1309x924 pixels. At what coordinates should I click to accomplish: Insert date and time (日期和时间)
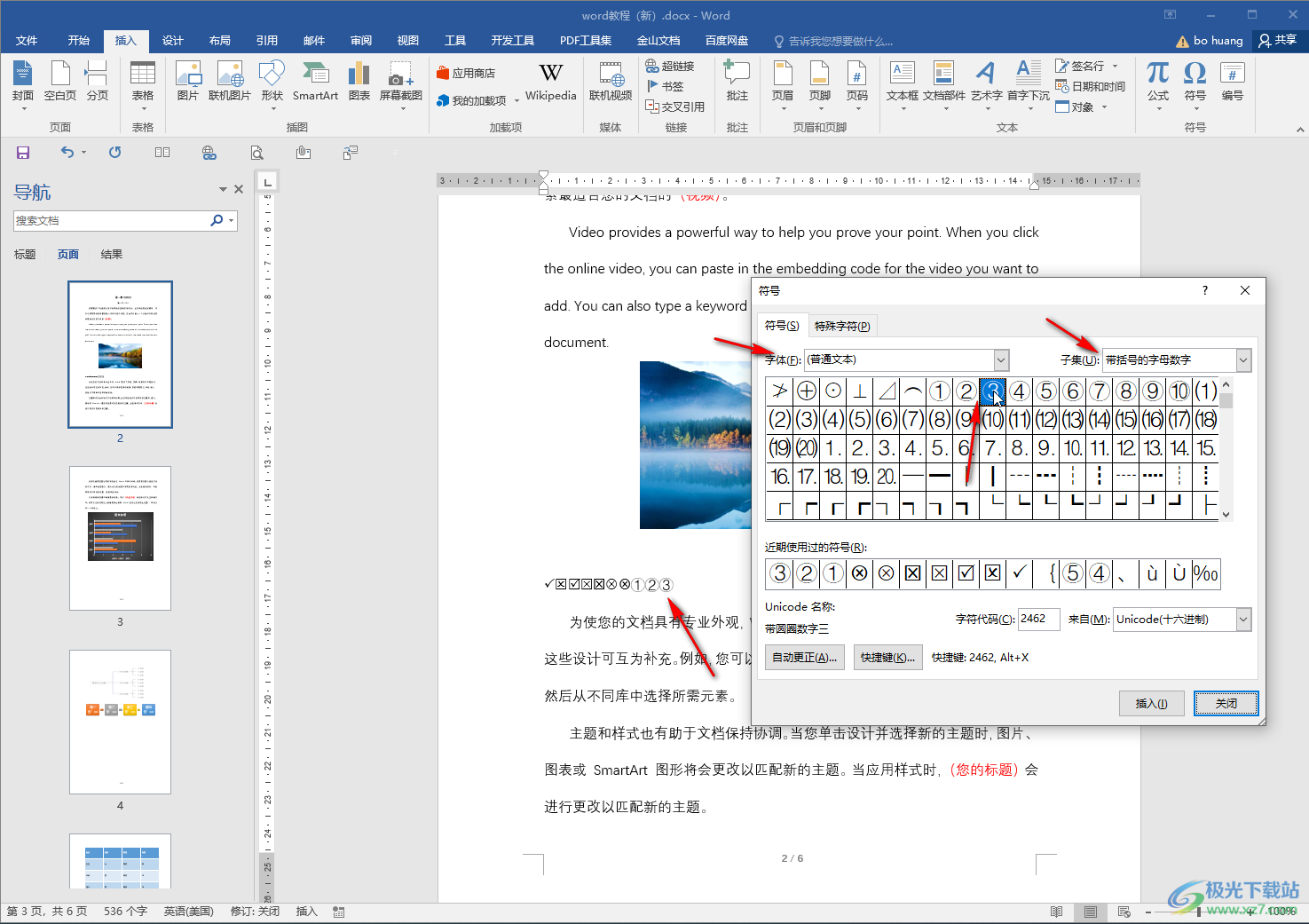1091,86
